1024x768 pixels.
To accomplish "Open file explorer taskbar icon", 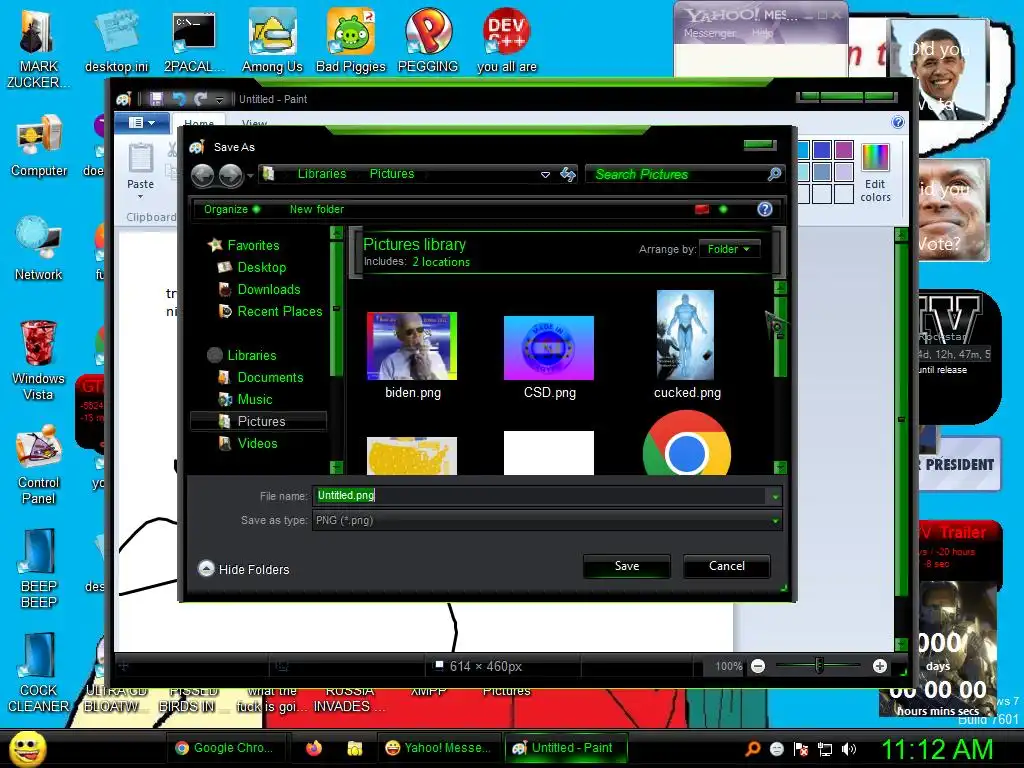I will (x=355, y=748).
